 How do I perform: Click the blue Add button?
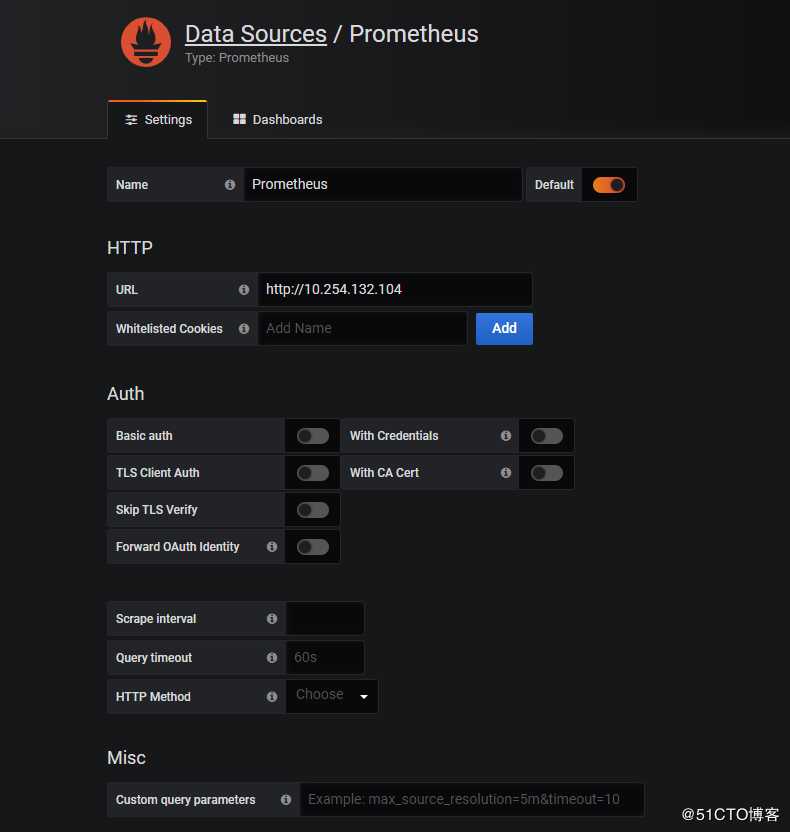tap(504, 328)
